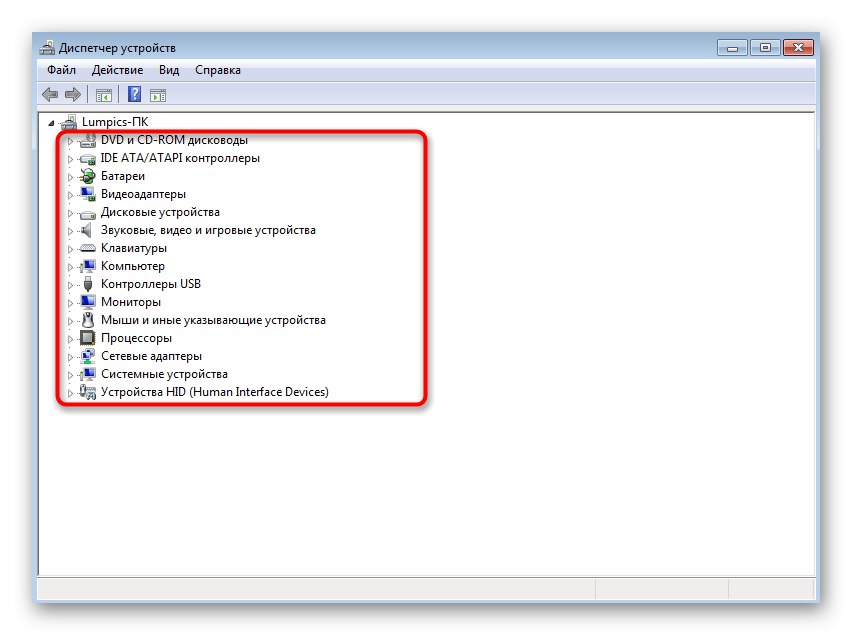This screenshot has width=852, height=635.
Task: Click the Батареи battery icon
Action: [x=87, y=177]
